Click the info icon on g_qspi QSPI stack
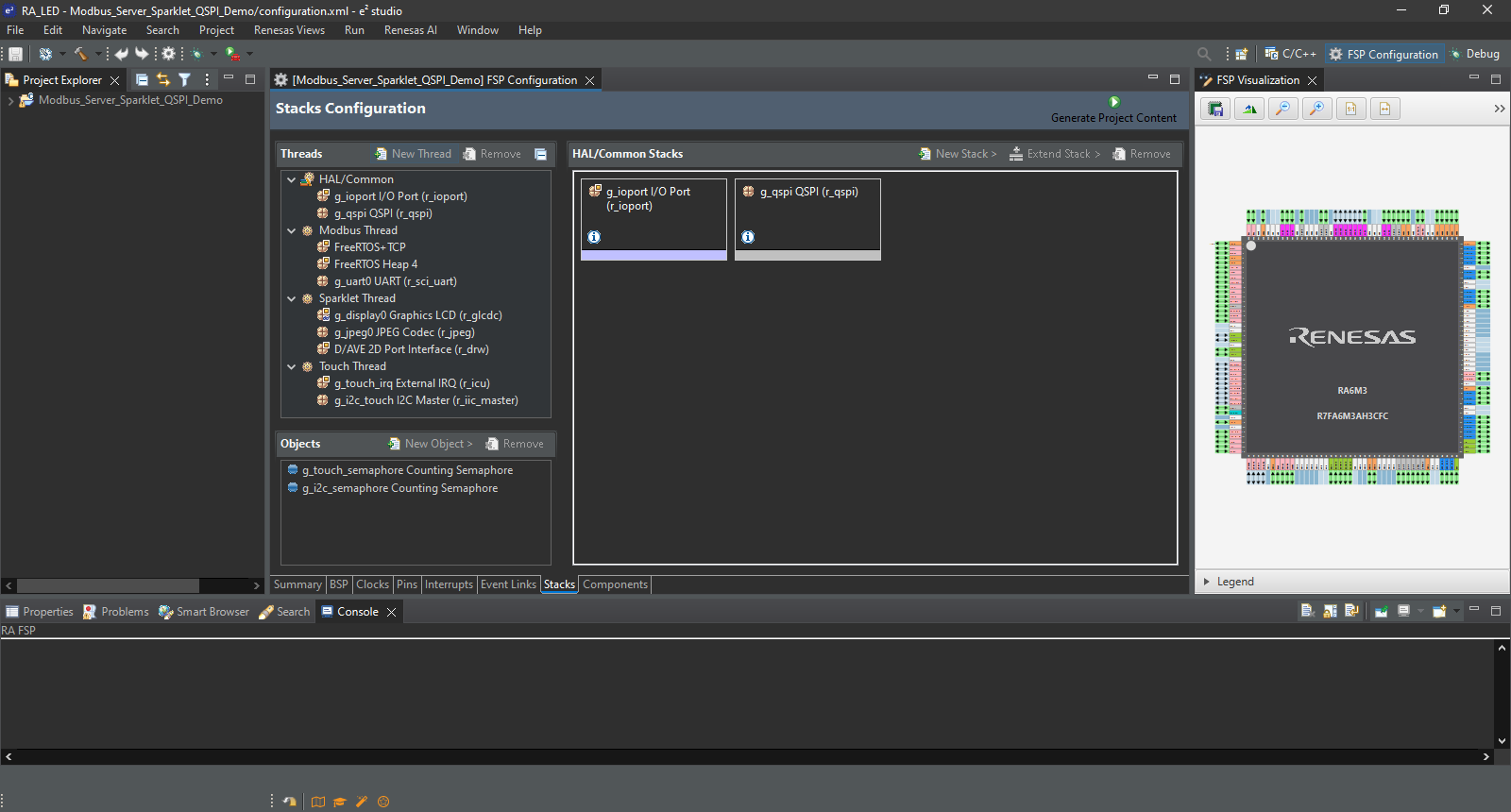The height and width of the screenshot is (812, 1511). [748, 237]
